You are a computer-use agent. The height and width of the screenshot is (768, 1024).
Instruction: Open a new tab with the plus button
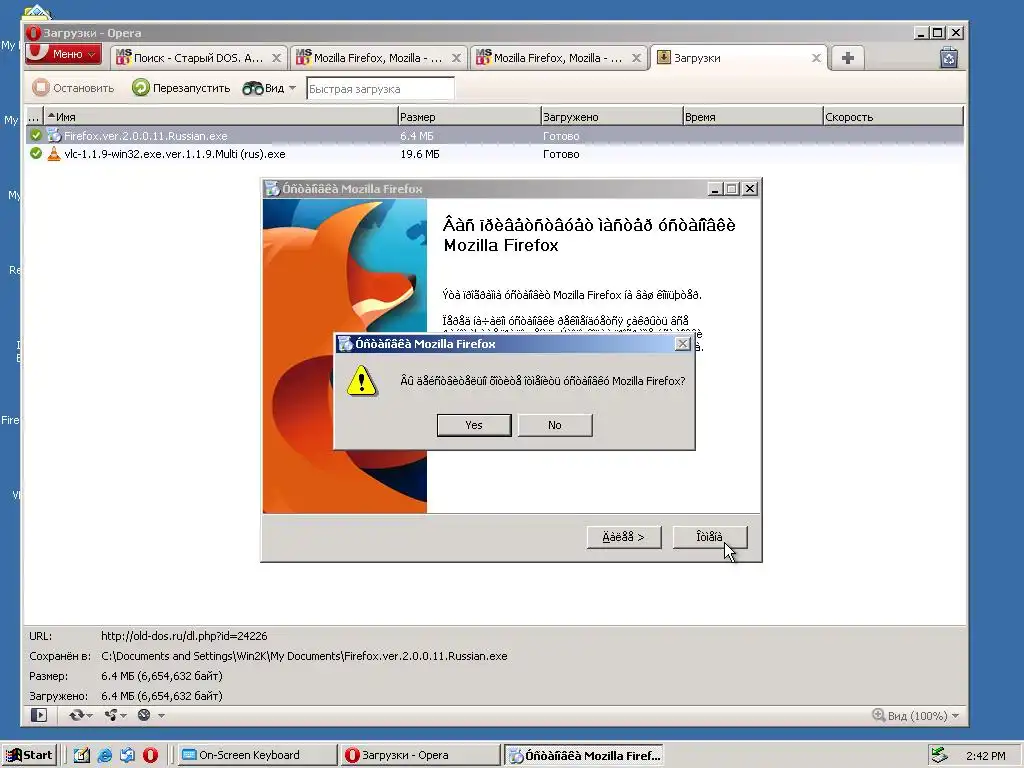coord(848,58)
